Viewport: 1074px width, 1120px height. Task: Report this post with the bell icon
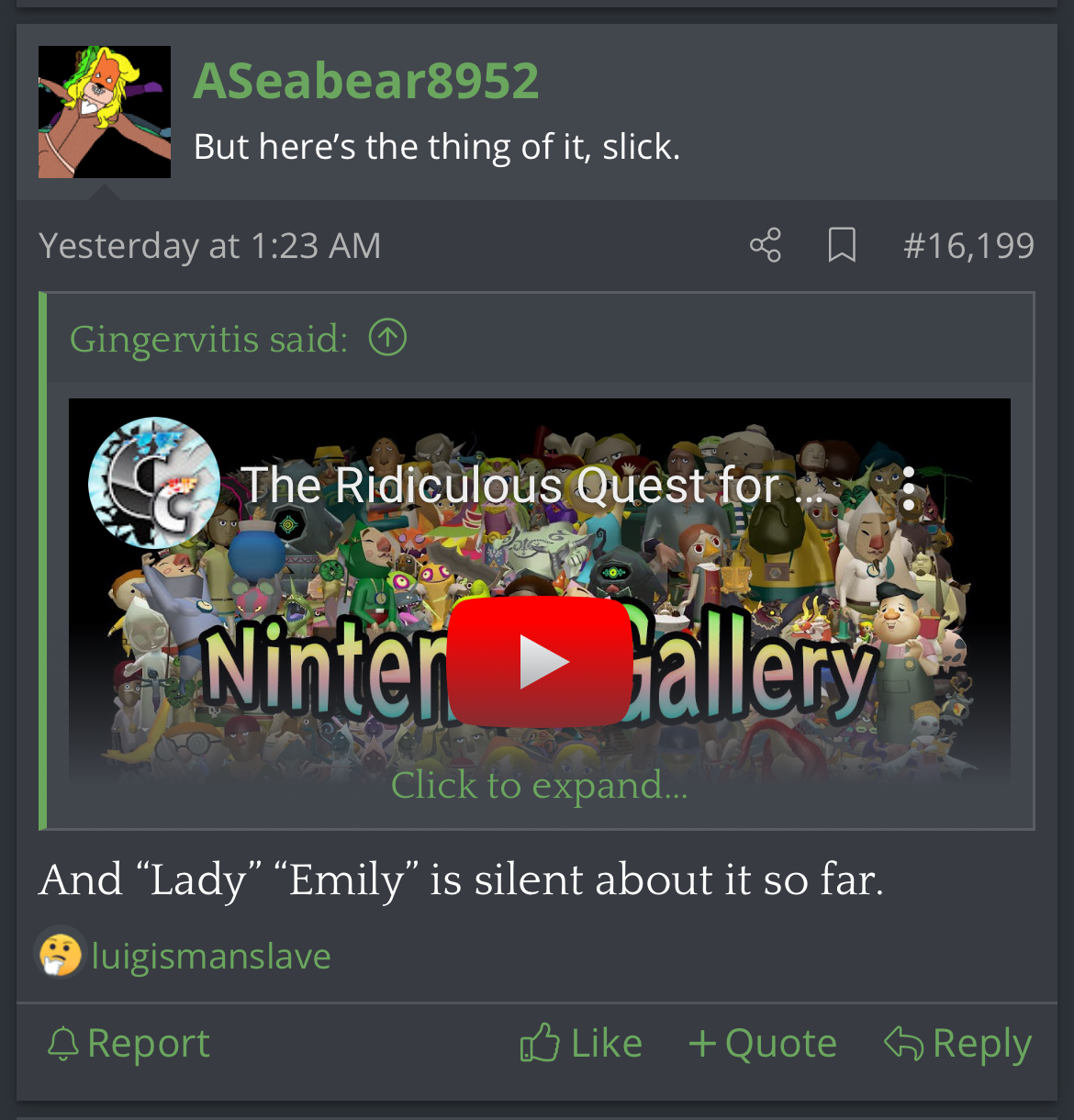[129, 1044]
